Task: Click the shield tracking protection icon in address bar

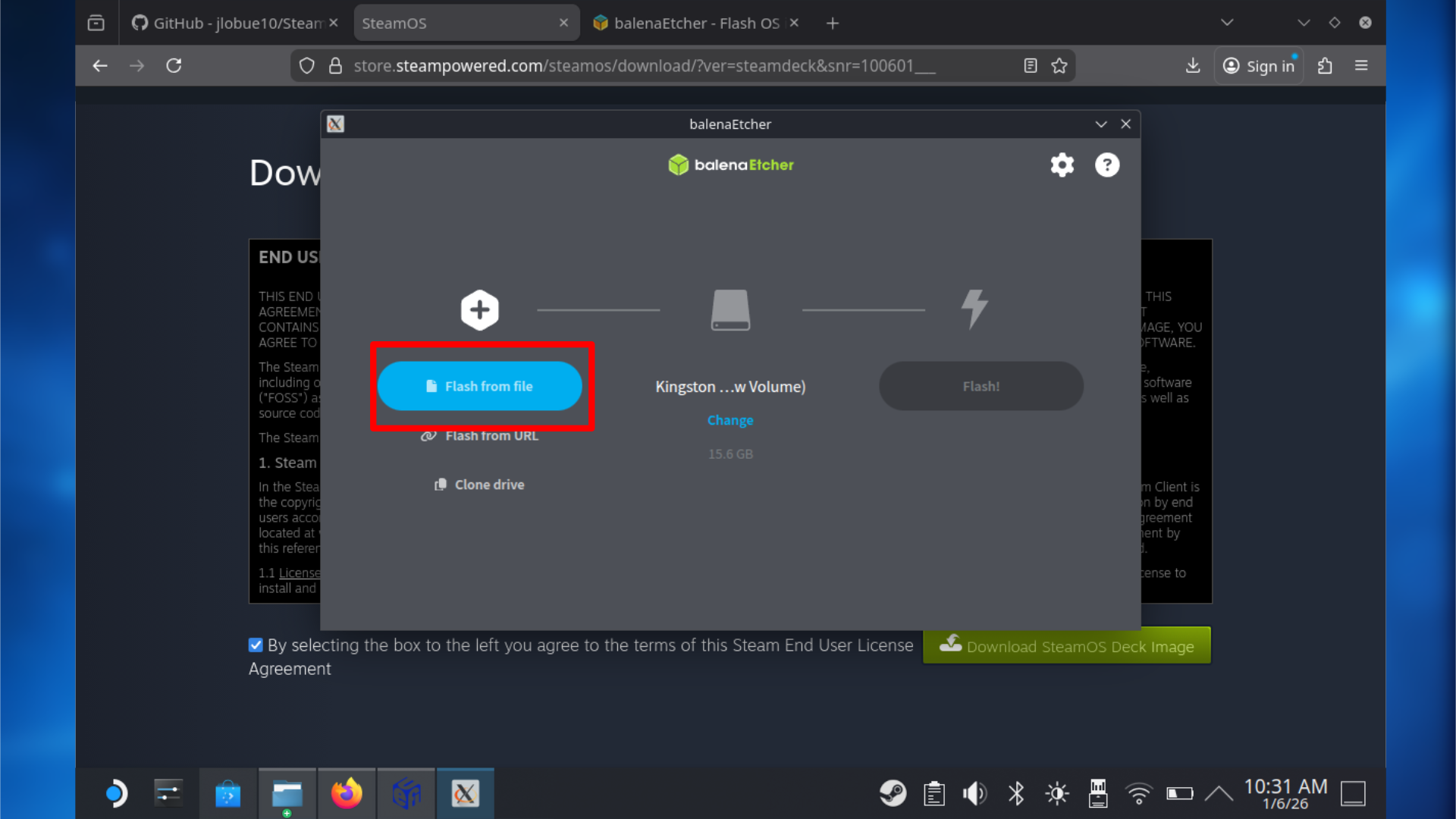Action: pyautogui.click(x=306, y=65)
